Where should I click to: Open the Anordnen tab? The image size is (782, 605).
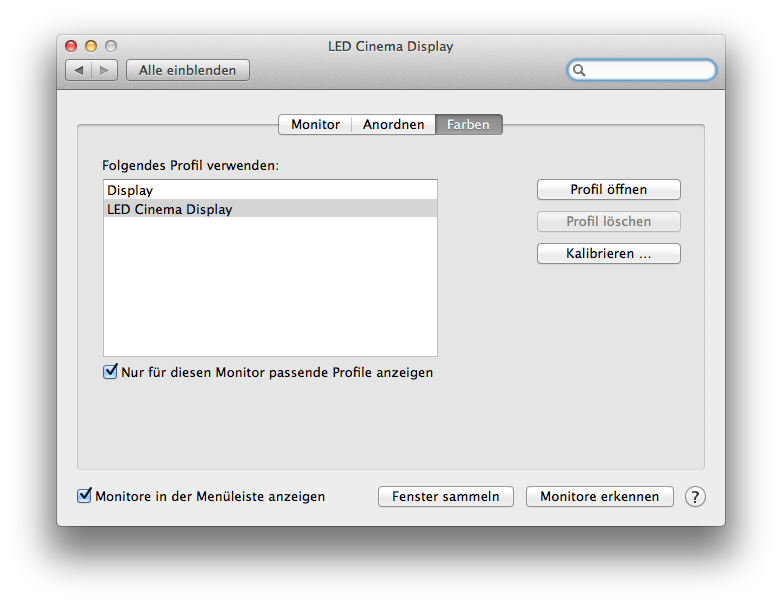point(393,124)
